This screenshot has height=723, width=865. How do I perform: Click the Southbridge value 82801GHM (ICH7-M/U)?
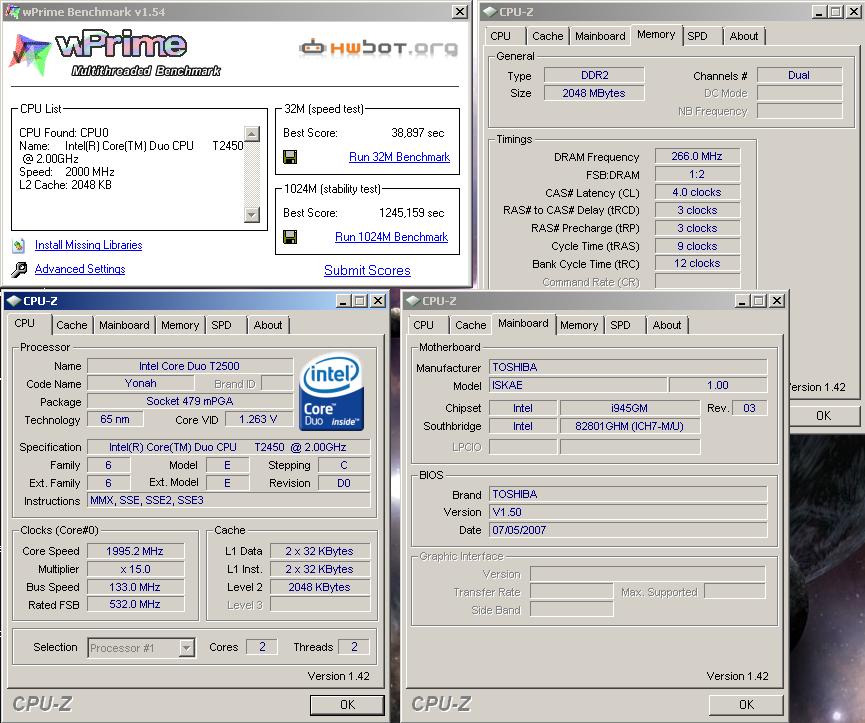click(x=629, y=426)
